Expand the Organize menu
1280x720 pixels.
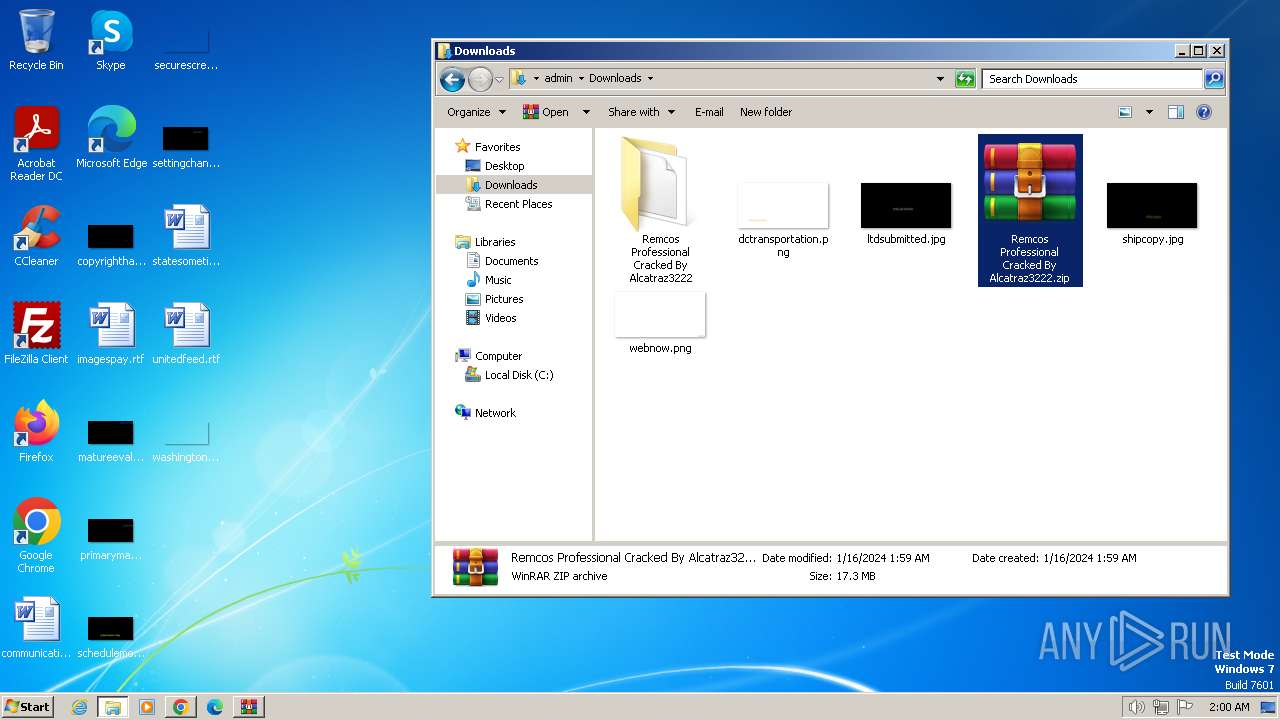coord(476,112)
